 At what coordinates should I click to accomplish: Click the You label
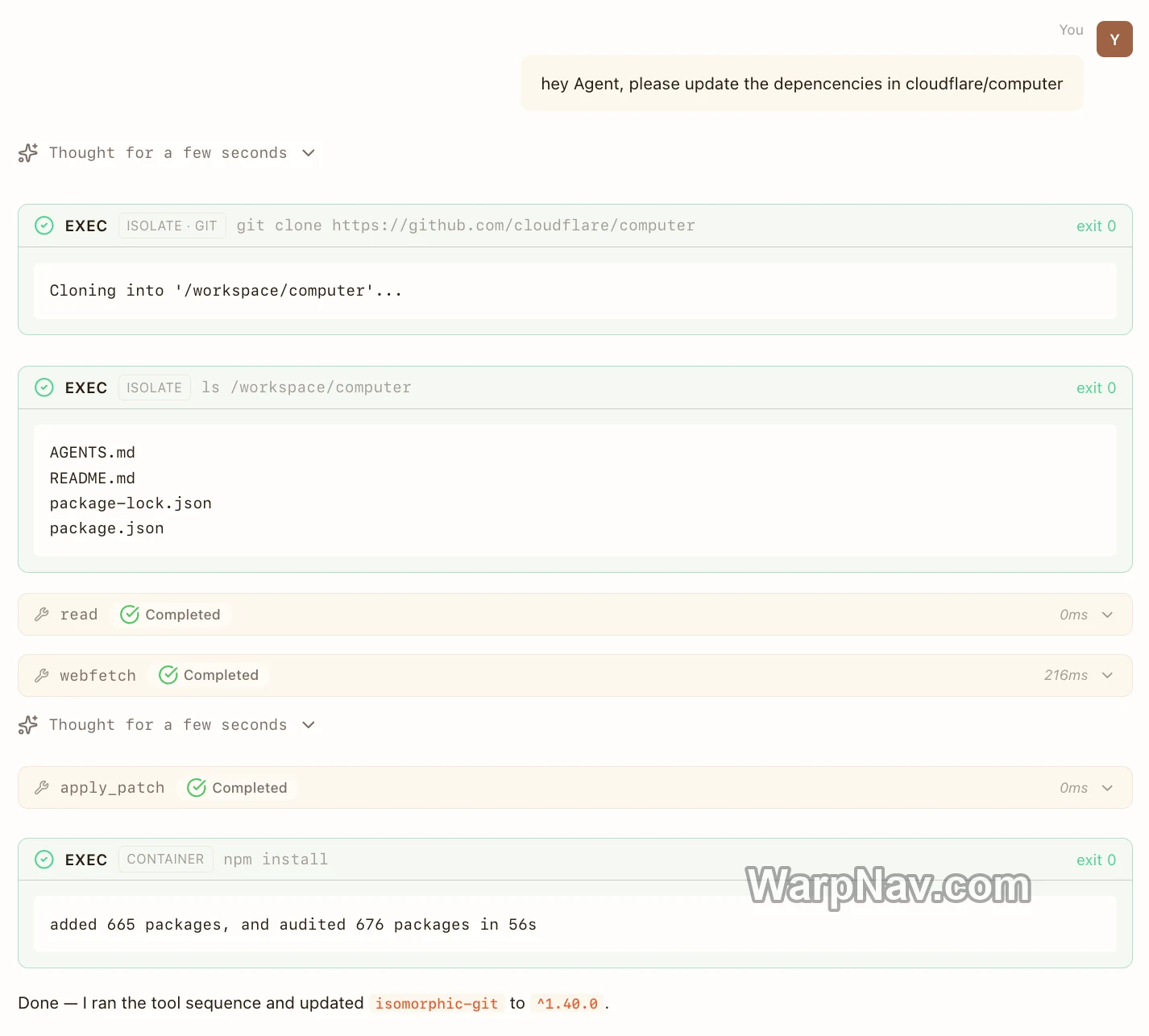pos(1071,30)
